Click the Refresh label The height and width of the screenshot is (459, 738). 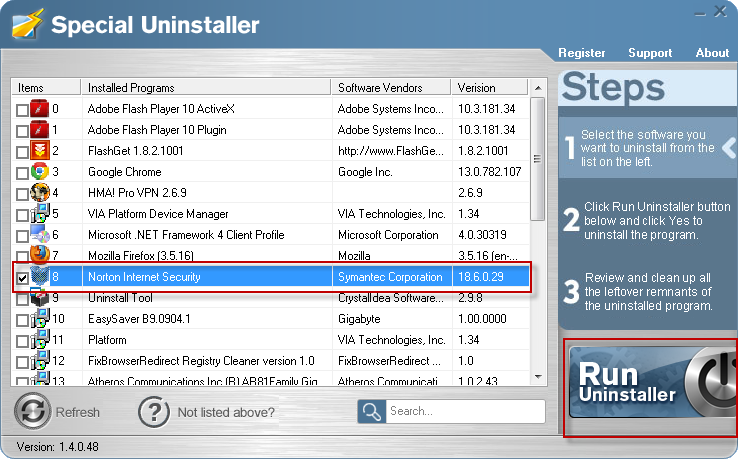point(78,412)
